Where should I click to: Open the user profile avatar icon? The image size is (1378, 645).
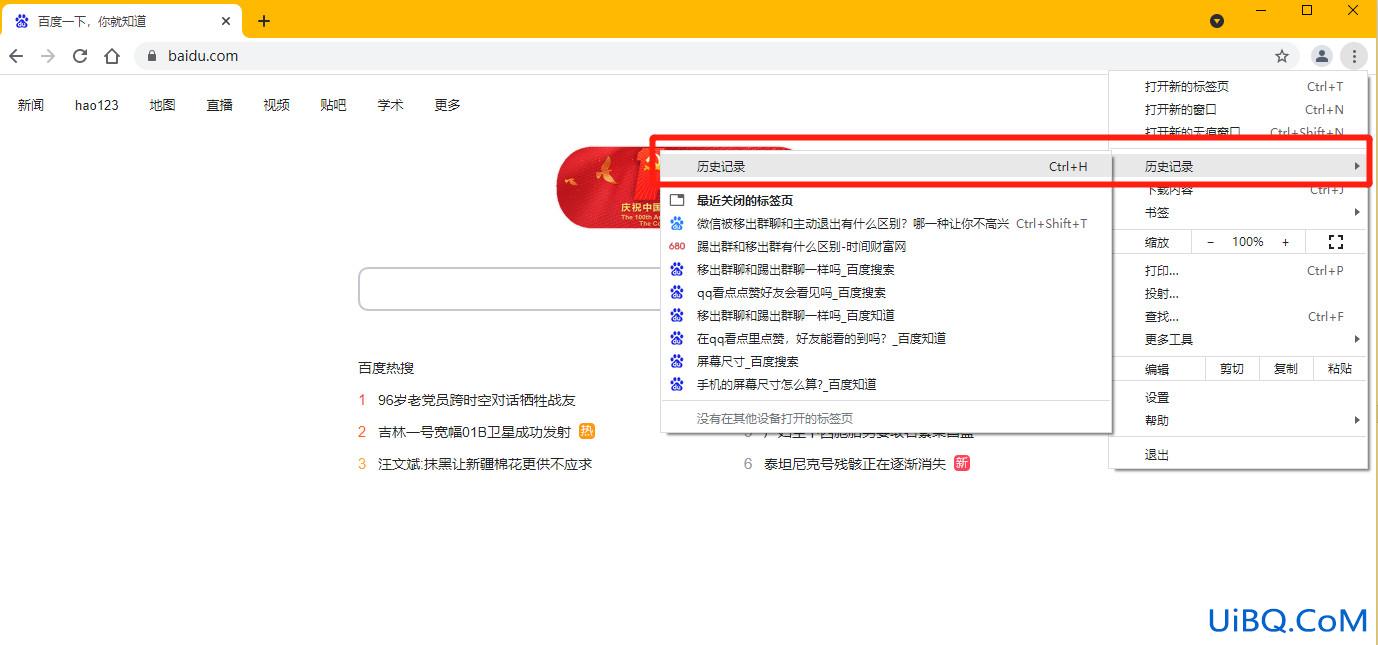pyautogui.click(x=1322, y=56)
